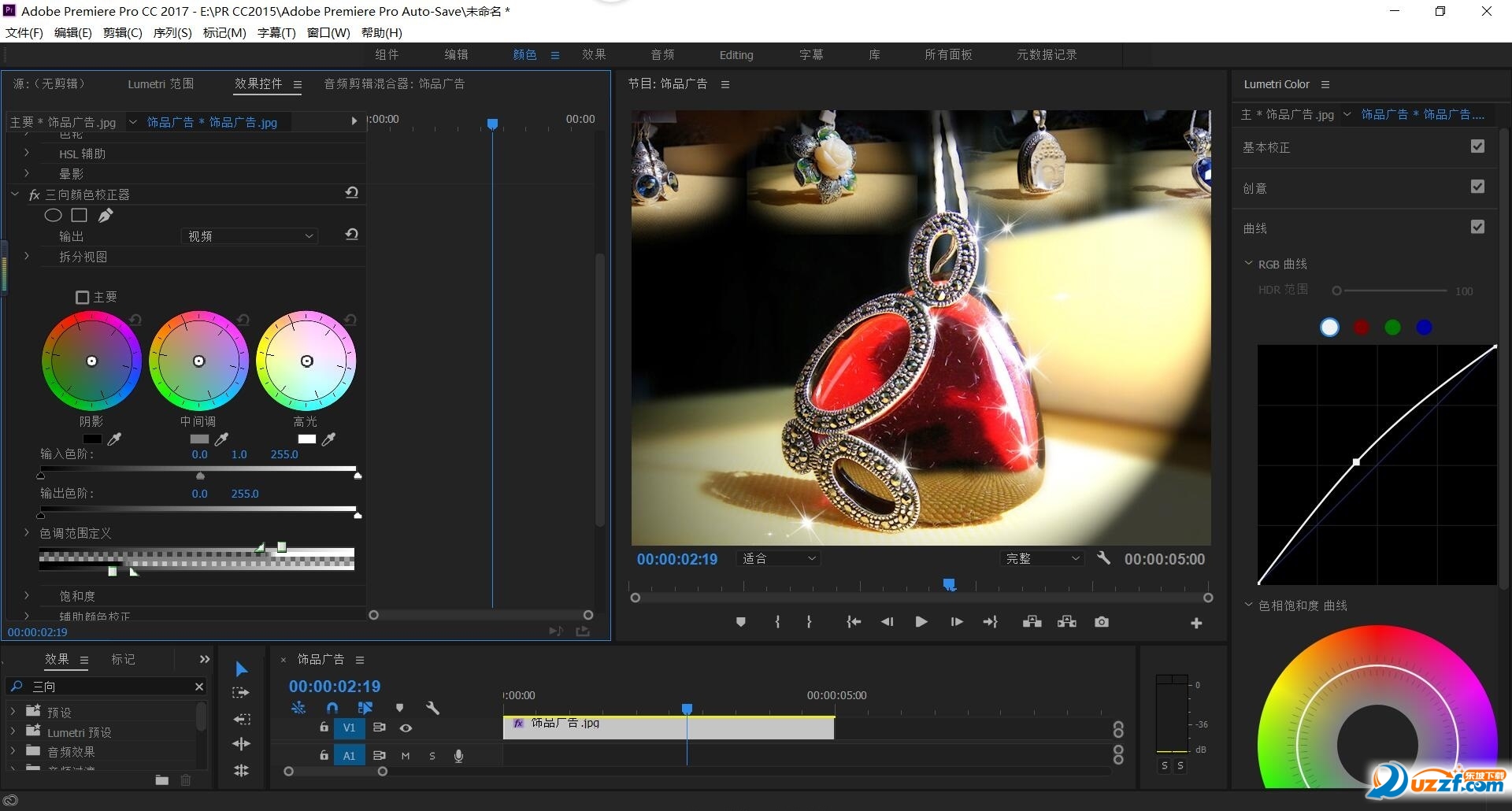
Task: Select the Selection tool arrow
Action: (242, 669)
